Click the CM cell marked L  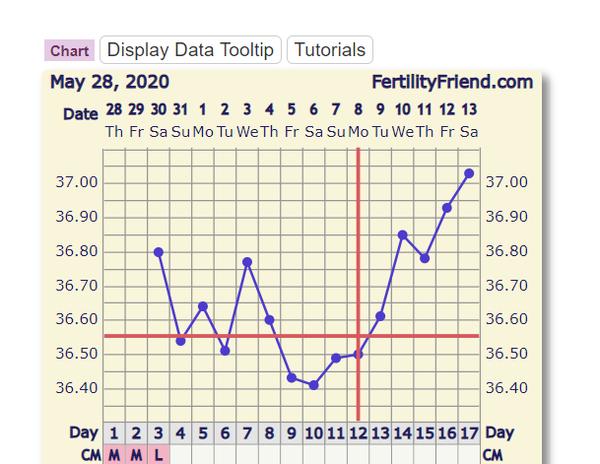[x=158, y=455]
